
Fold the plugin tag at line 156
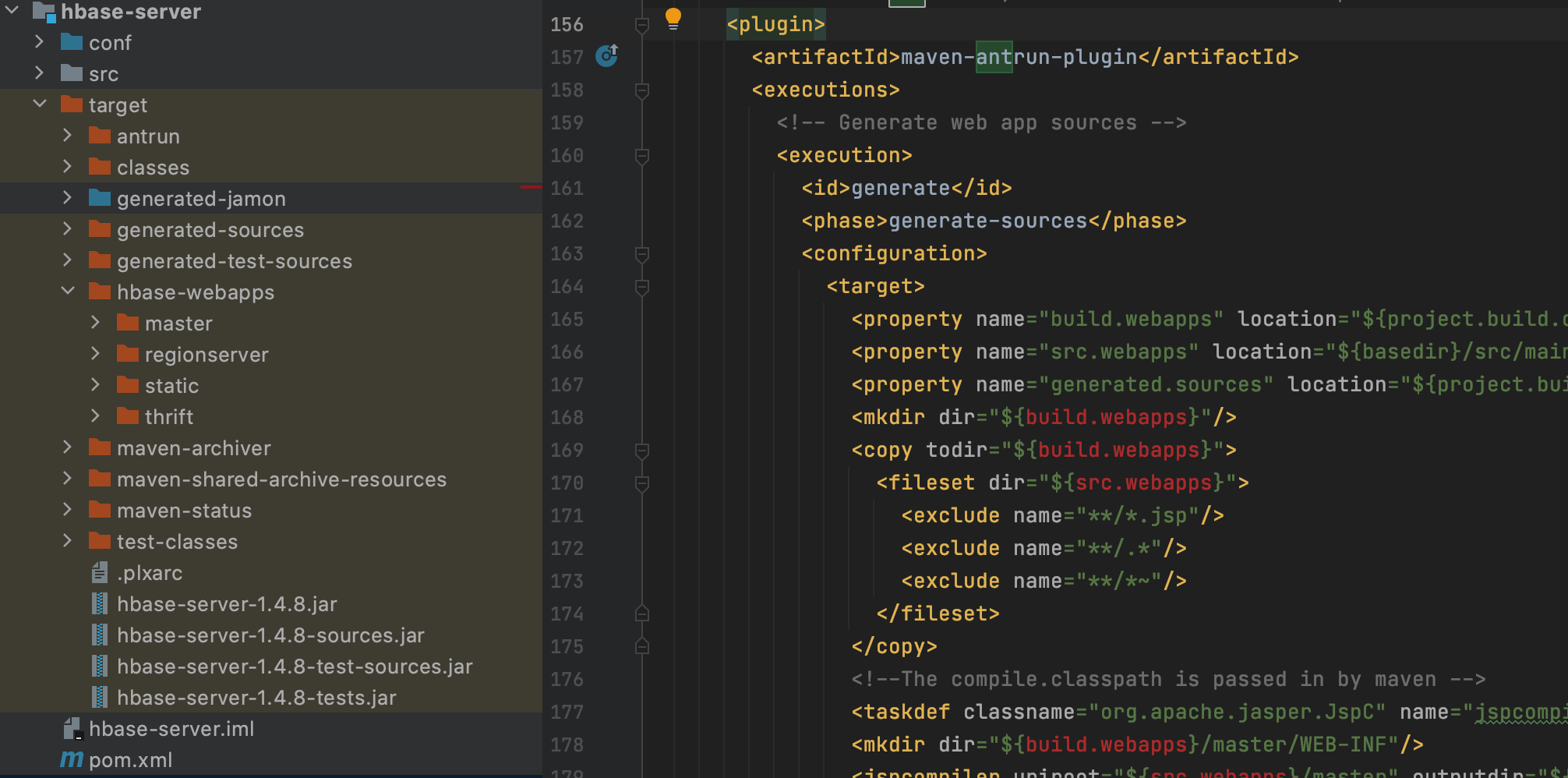[642, 25]
